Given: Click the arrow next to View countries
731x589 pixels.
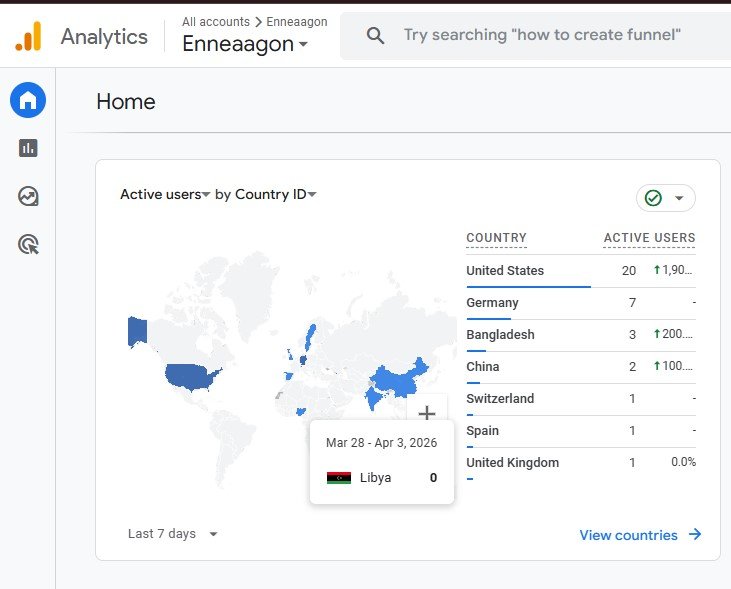Looking at the screenshot, I should click(x=695, y=534).
